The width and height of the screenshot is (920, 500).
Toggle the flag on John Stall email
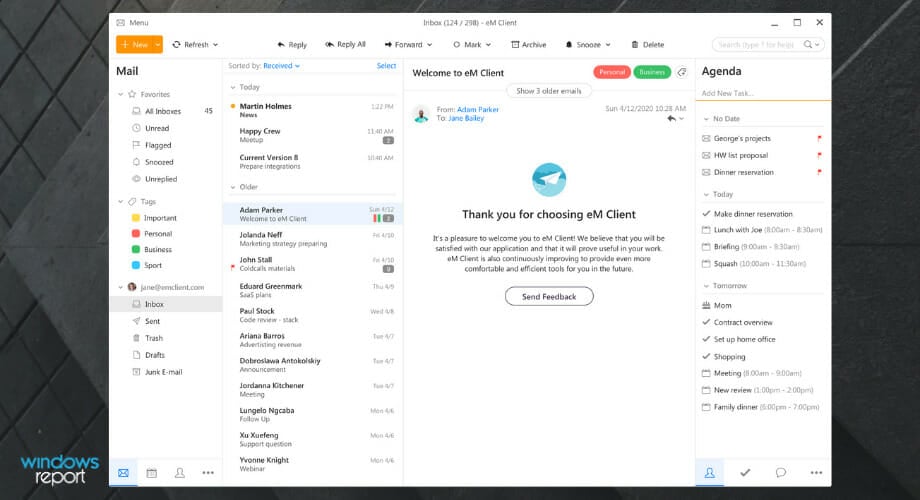(x=232, y=268)
